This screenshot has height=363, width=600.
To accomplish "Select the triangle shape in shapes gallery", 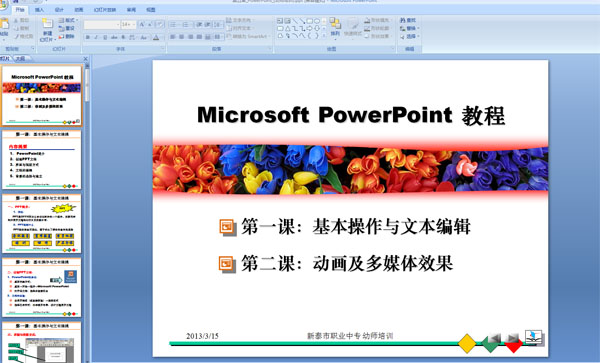I will [x=287, y=28].
